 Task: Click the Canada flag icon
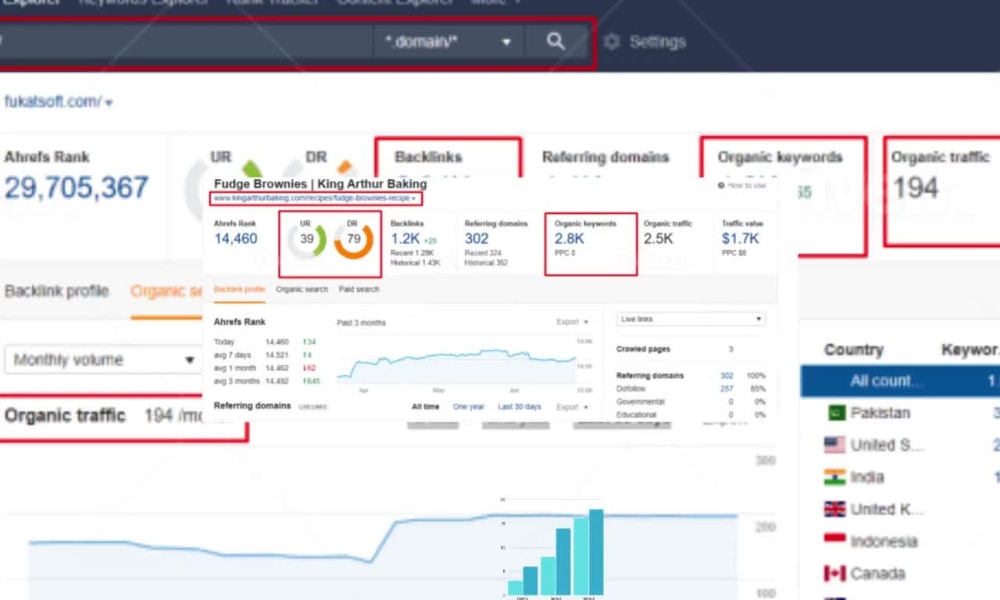tap(834, 573)
